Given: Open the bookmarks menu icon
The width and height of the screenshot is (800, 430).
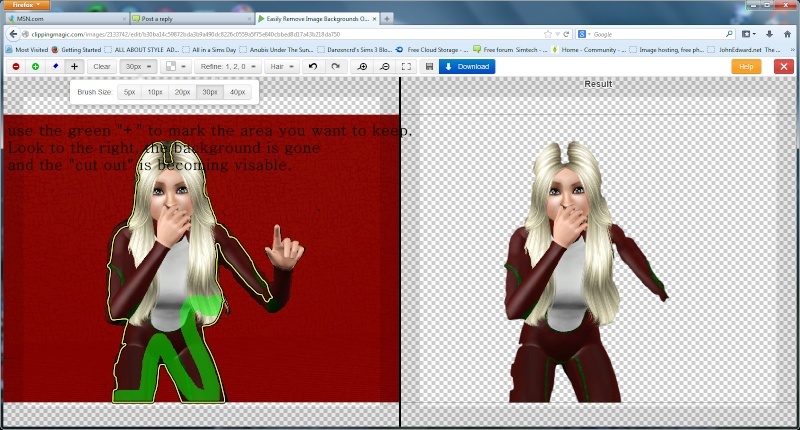Looking at the screenshot, I should click(x=748, y=34).
